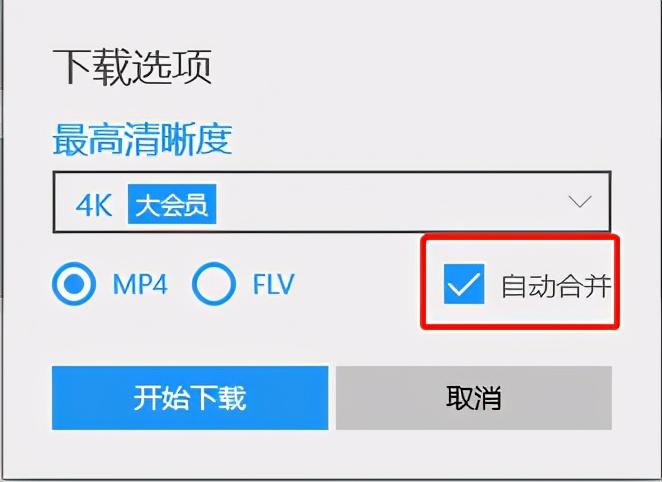Click the FLV format label text

(x=273, y=284)
